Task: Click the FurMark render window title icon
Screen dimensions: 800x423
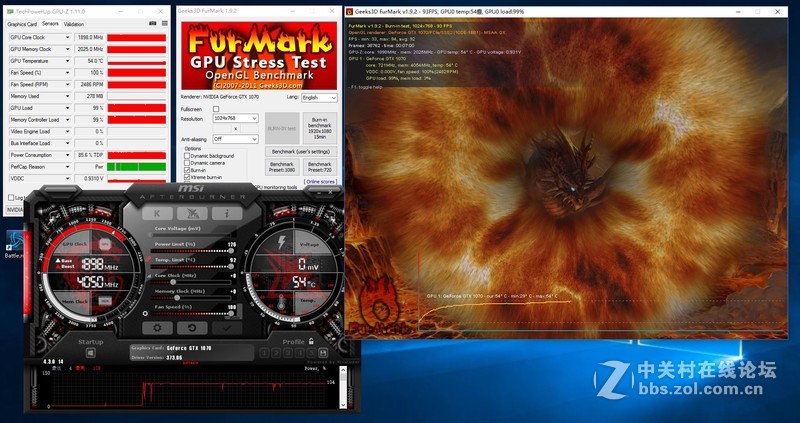Action: [x=349, y=11]
